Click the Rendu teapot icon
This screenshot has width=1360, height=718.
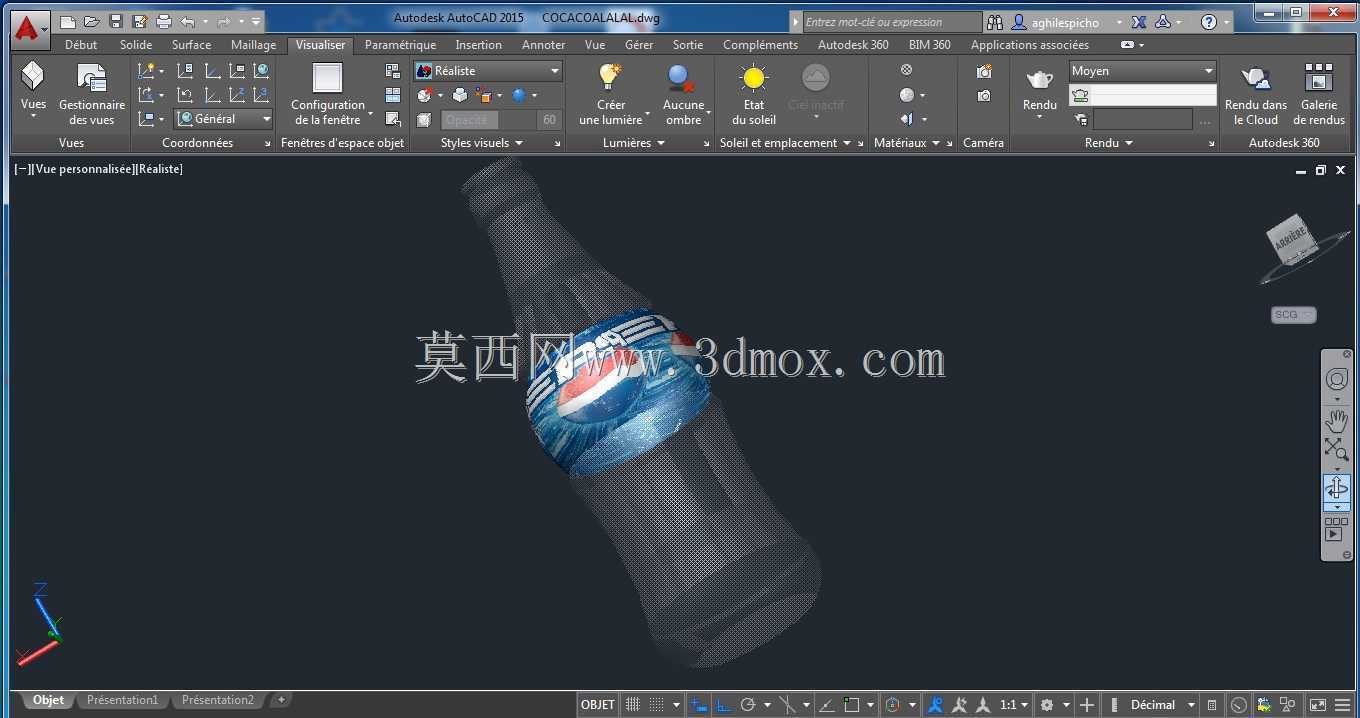(x=1040, y=80)
